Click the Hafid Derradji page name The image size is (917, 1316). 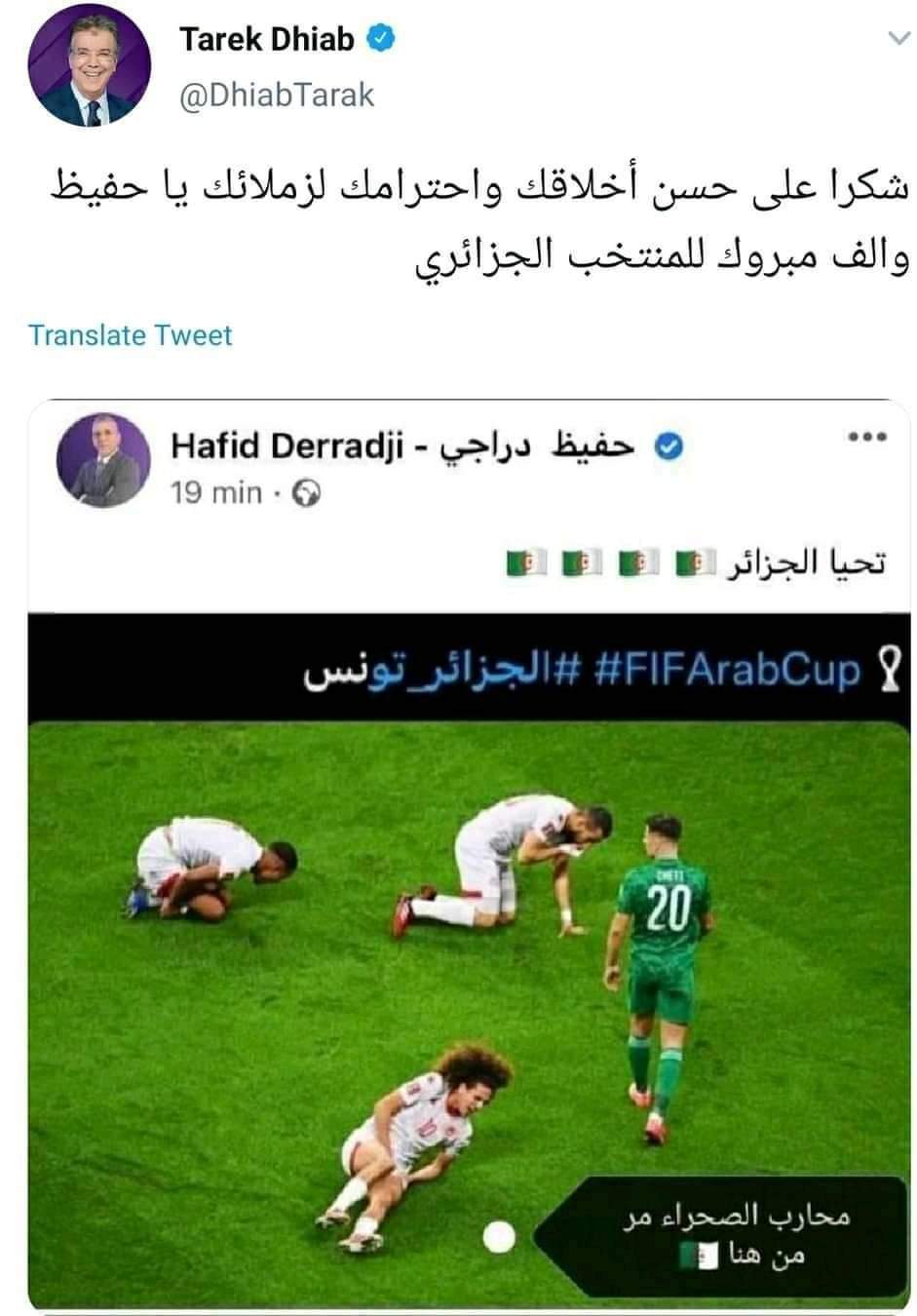pos(401,445)
